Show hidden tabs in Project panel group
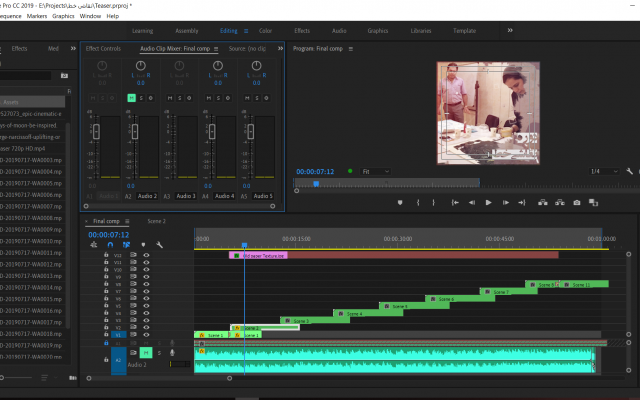Screen dimensions: 640x400 click(73, 48)
